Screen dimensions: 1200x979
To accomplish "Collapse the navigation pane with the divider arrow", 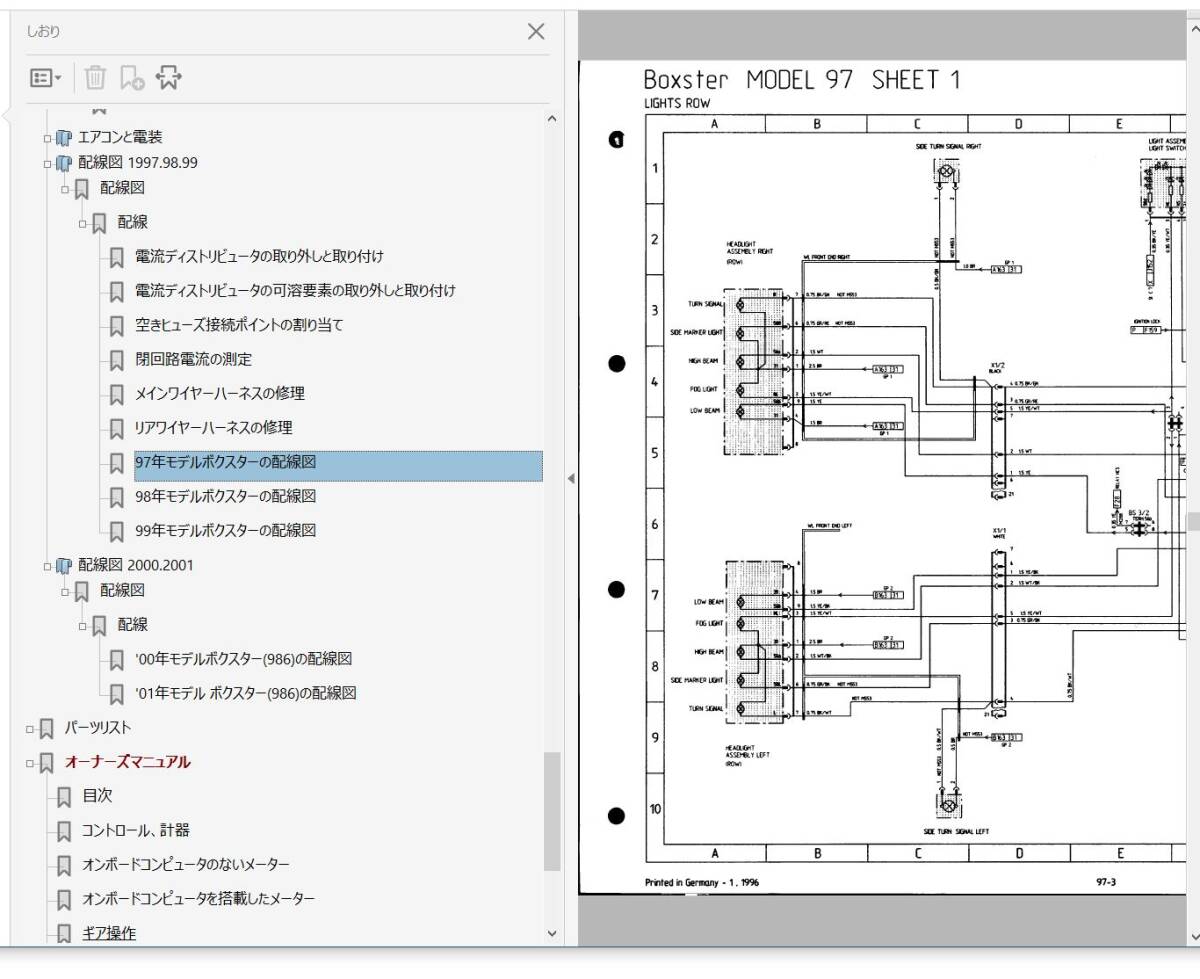I will (x=571, y=479).
